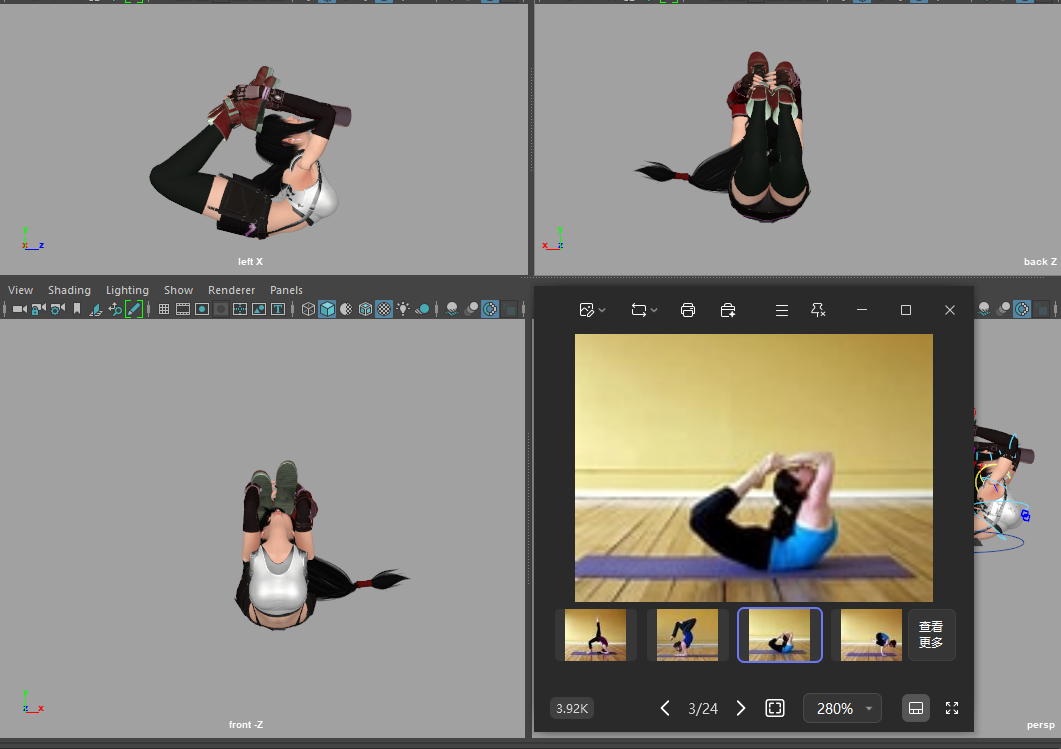Click the Shadows sphere icon
The width and height of the screenshot is (1061, 749).
[422, 309]
